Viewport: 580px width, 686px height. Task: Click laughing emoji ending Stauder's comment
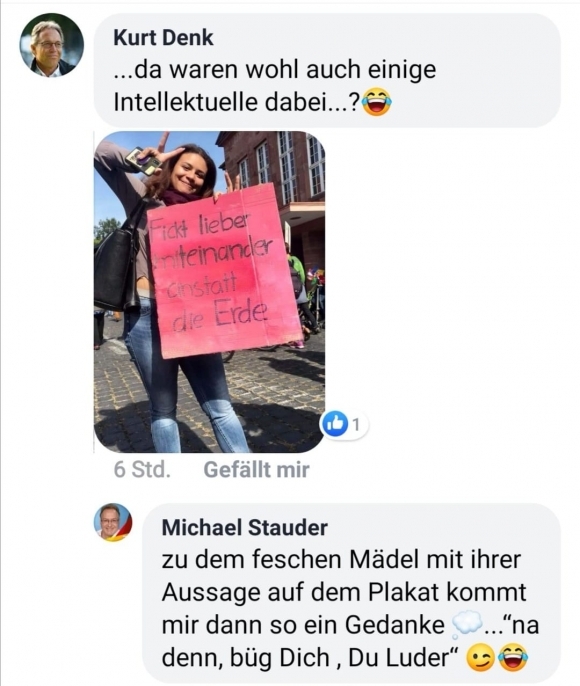click(x=513, y=658)
